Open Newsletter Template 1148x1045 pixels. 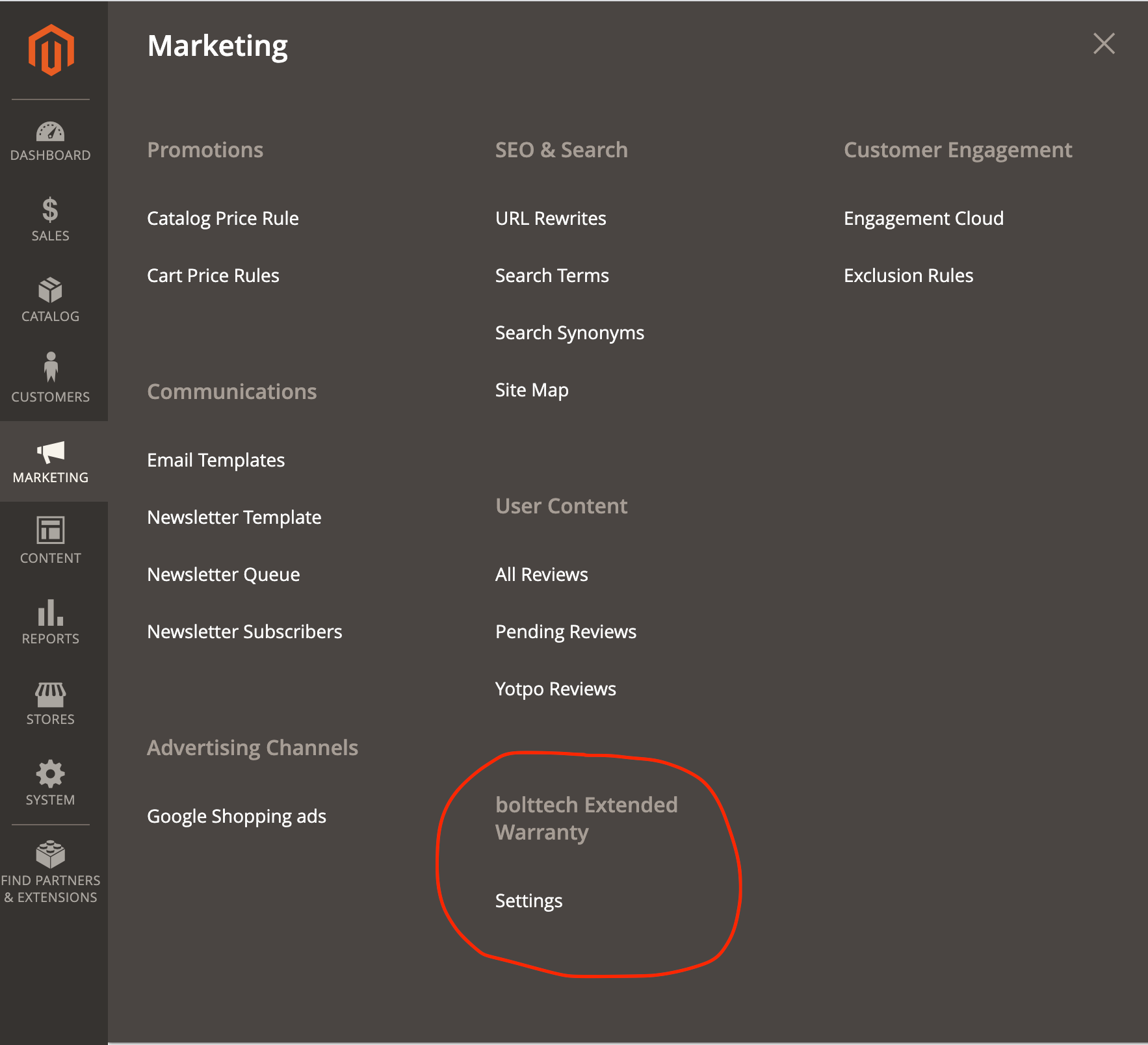click(x=234, y=517)
